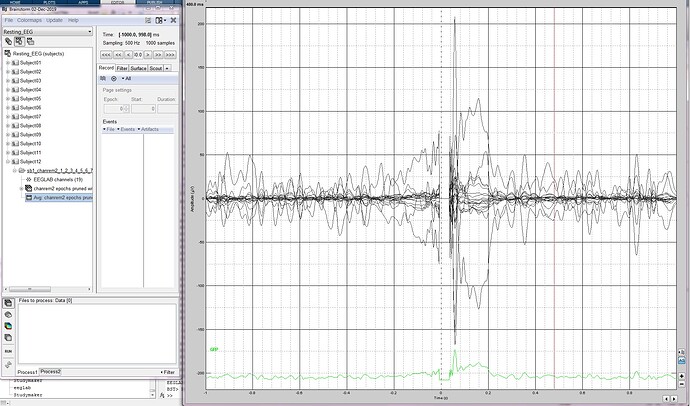
Task: Toggle the AS autoscale icon on the plot
Action: pyautogui.click(x=681, y=361)
